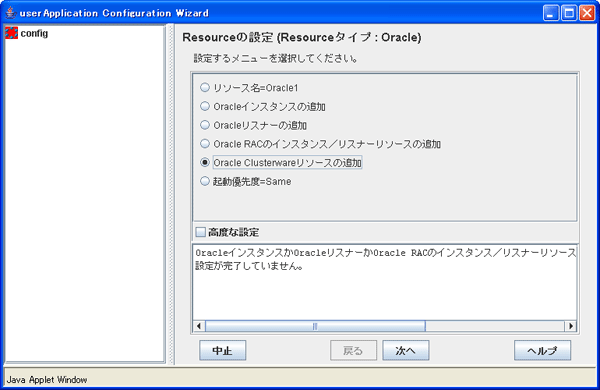Open help with ヘルプ button
Viewport: 600px width, 390px height.
pyautogui.click(x=542, y=350)
